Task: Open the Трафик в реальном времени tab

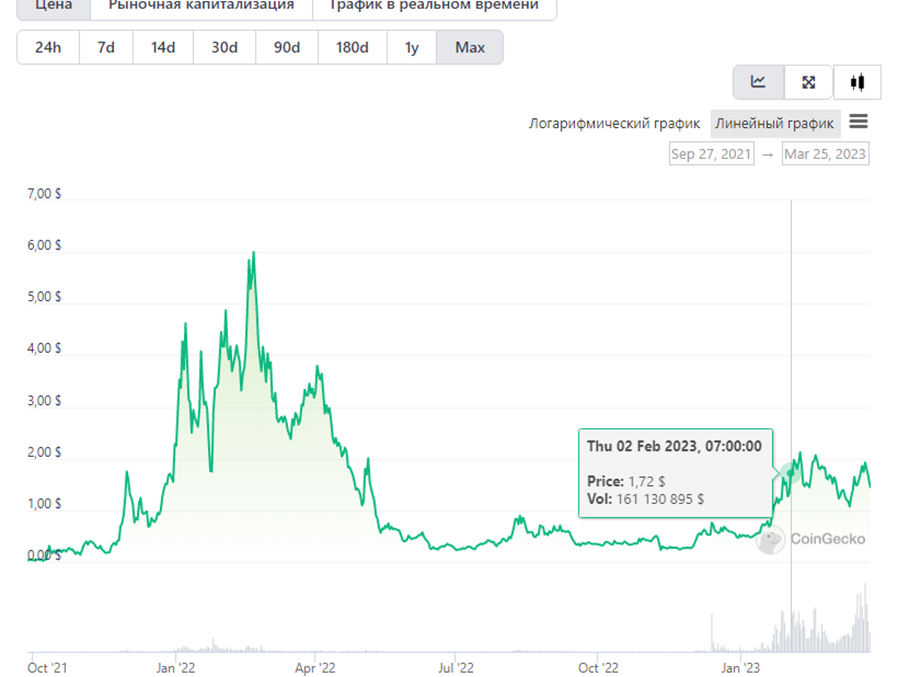Action: [434, 7]
